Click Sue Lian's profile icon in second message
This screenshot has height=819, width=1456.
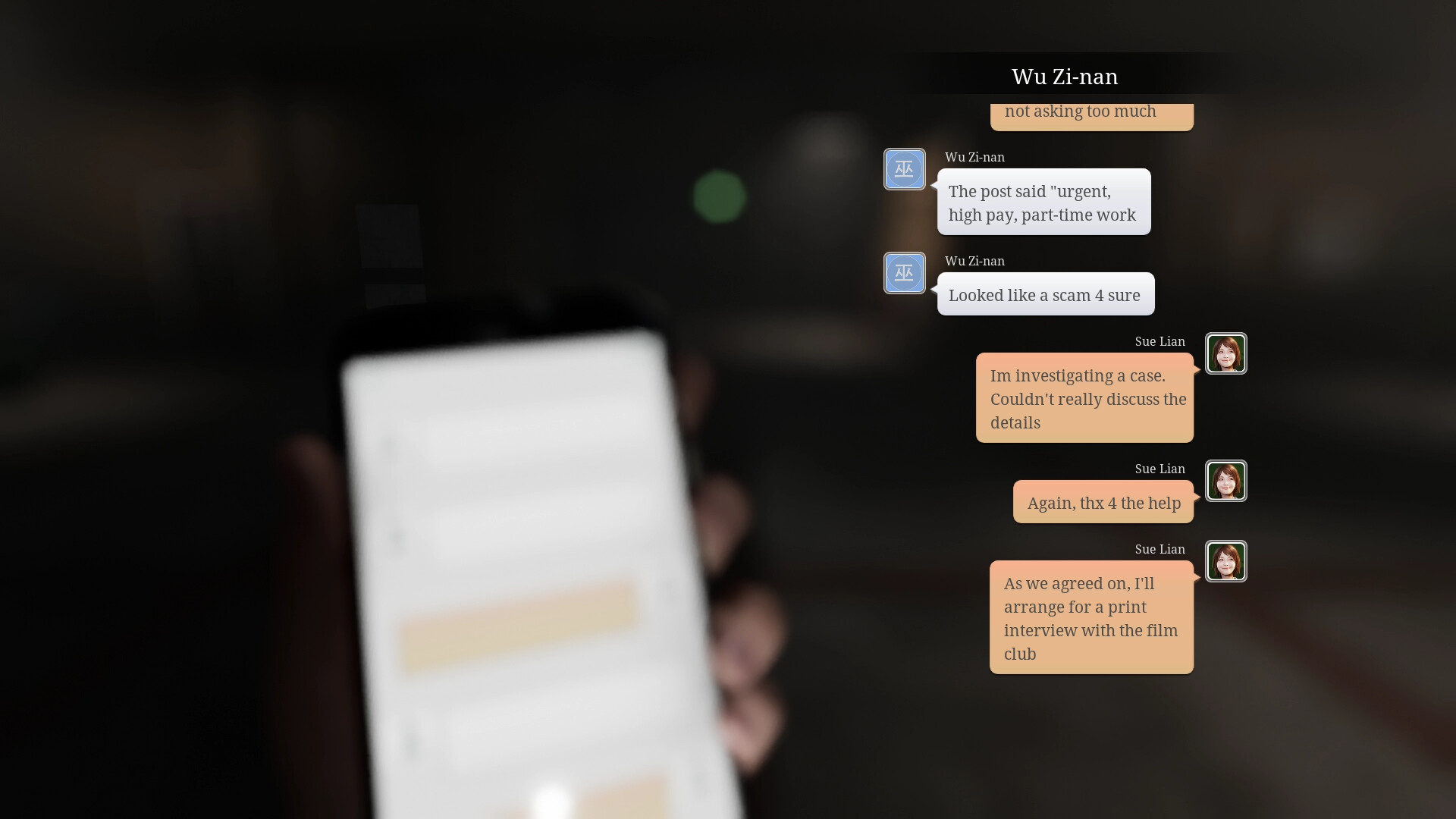click(1225, 481)
